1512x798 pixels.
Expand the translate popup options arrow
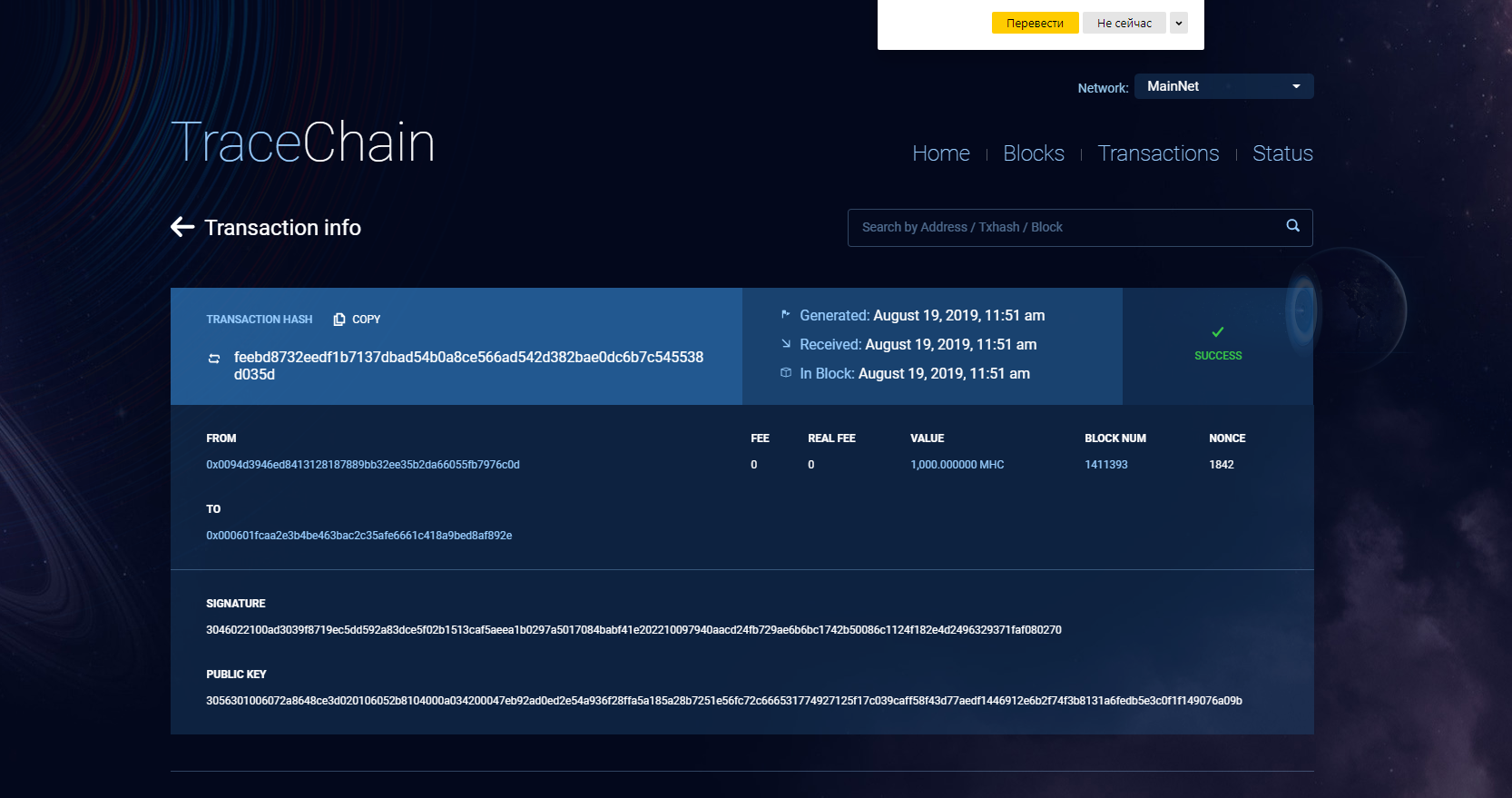click(1179, 24)
